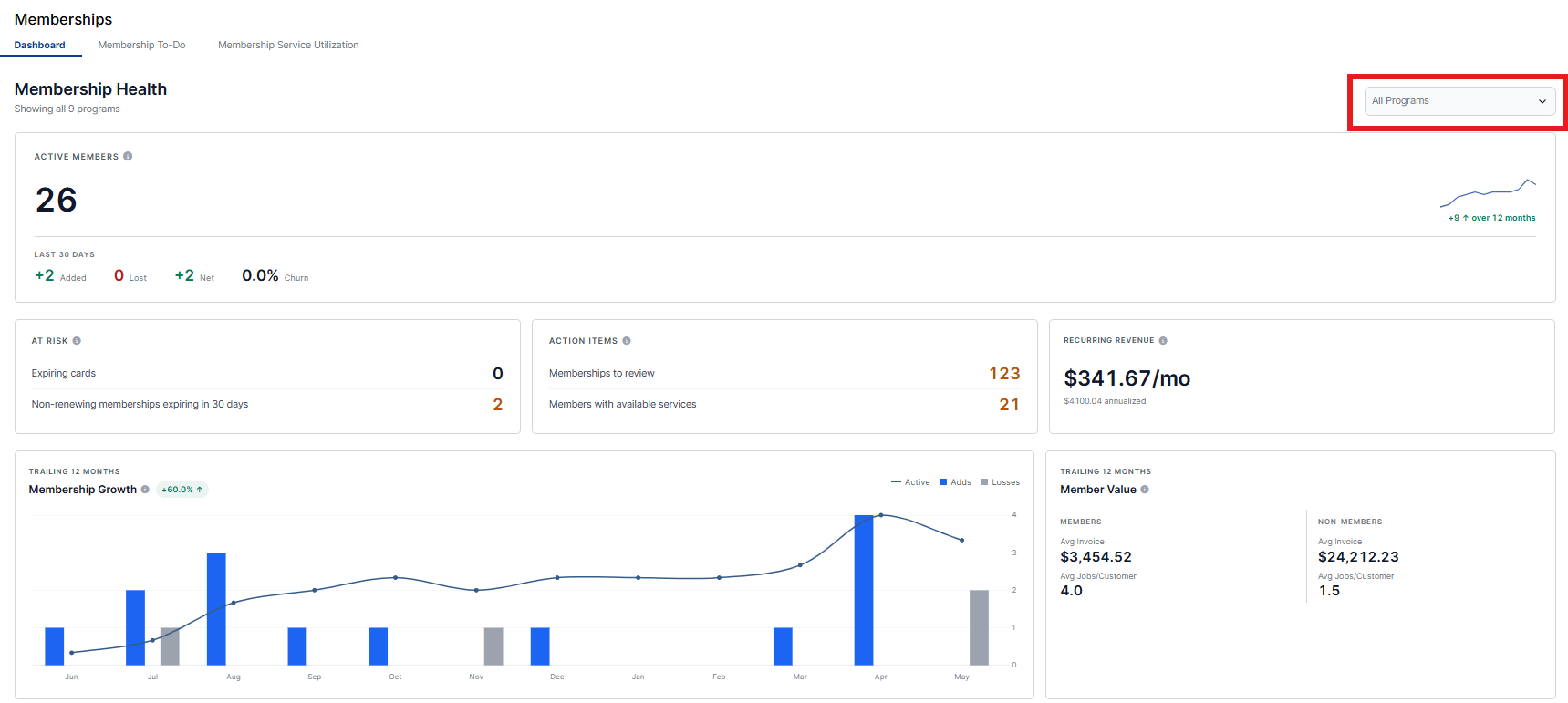Toggle the Active line legend entry
The height and width of the screenshot is (703, 1568).
910,482
